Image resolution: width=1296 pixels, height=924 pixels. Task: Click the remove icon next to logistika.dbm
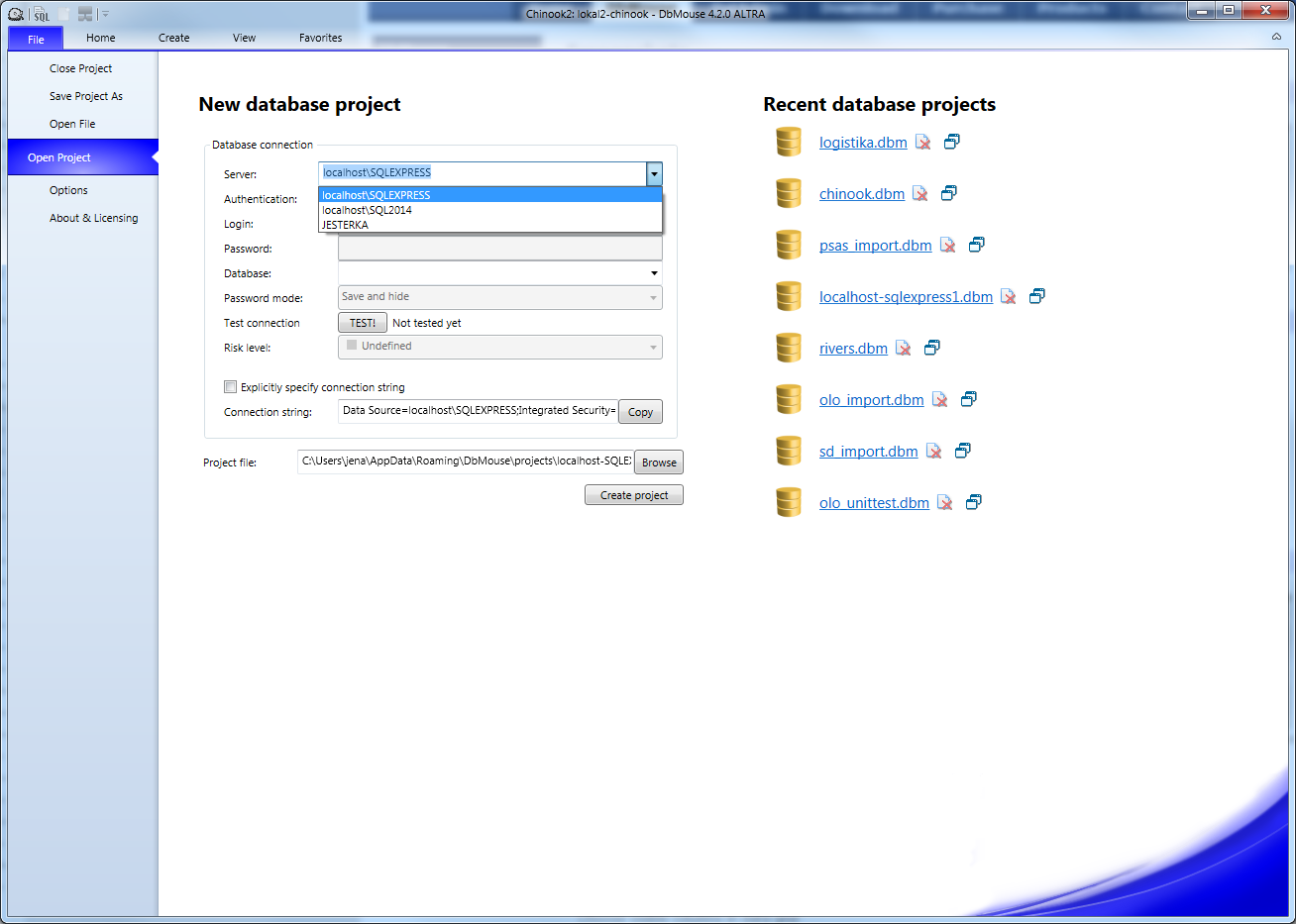pyautogui.click(x=922, y=142)
